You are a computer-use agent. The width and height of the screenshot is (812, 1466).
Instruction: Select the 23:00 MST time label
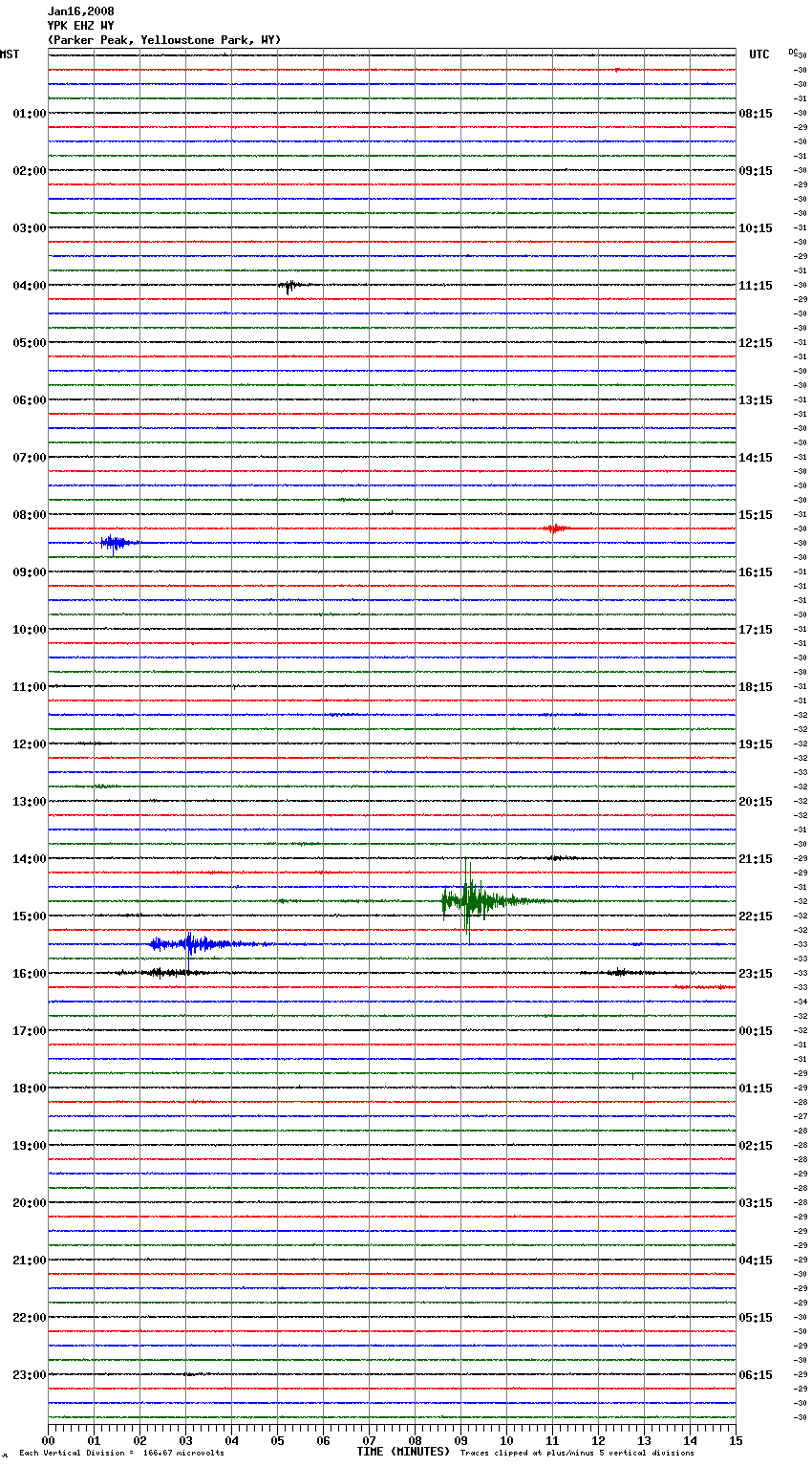click(30, 1375)
